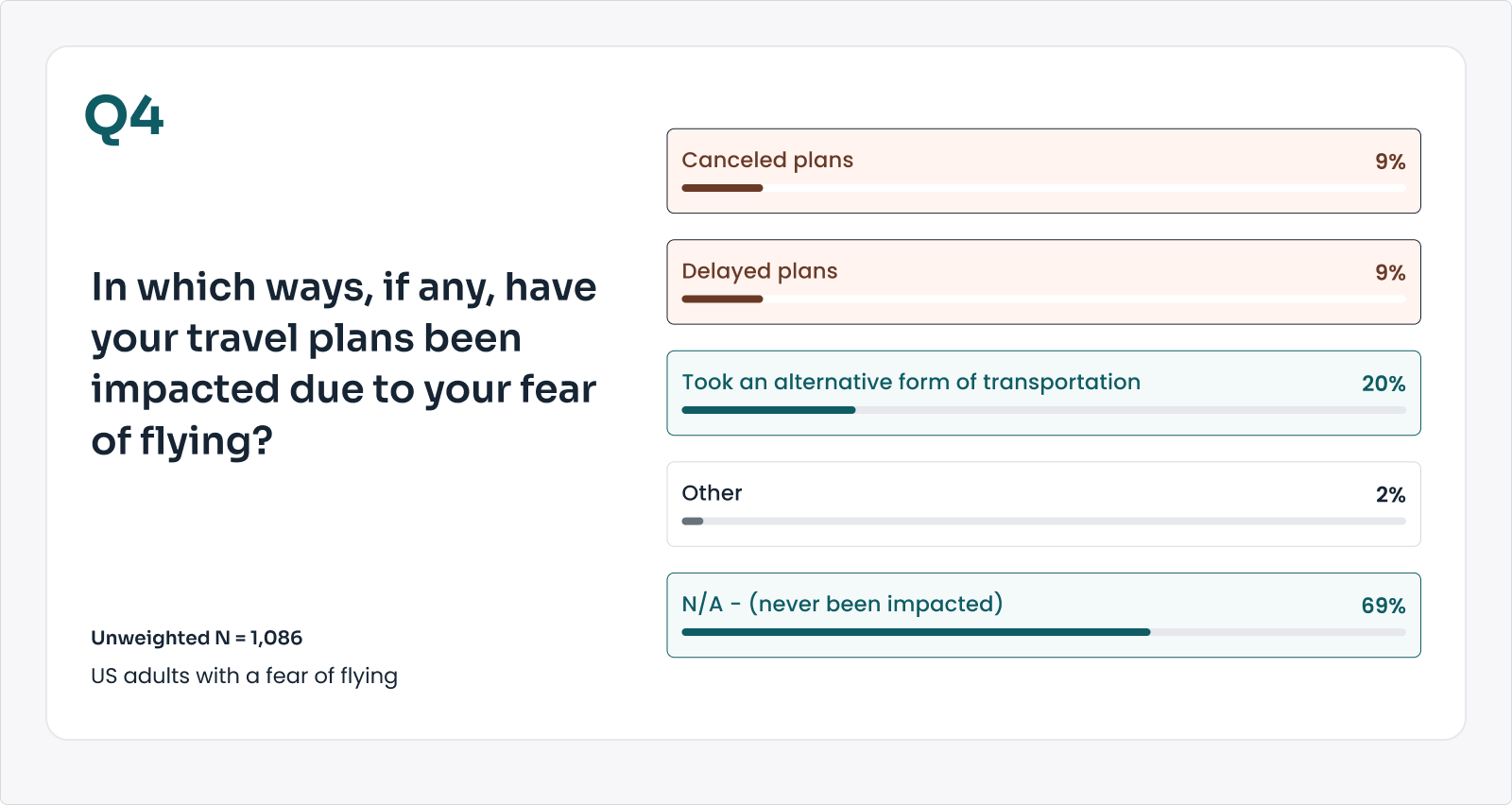Click the Other option progress bar
Screen dimensions: 1512x805
(x=1043, y=522)
